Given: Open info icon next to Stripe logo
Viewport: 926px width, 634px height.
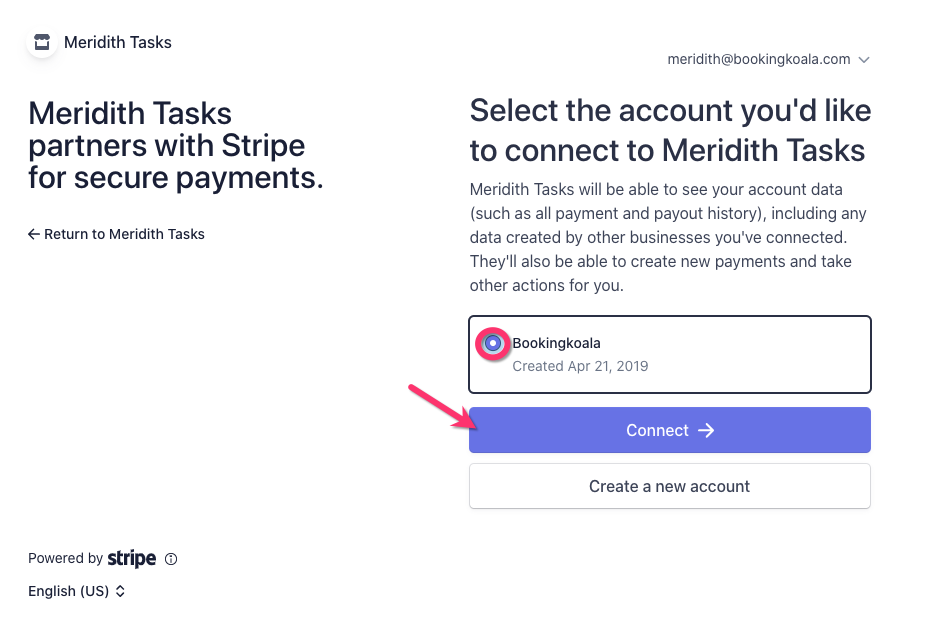Looking at the screenshot, I should coord(171,559).
